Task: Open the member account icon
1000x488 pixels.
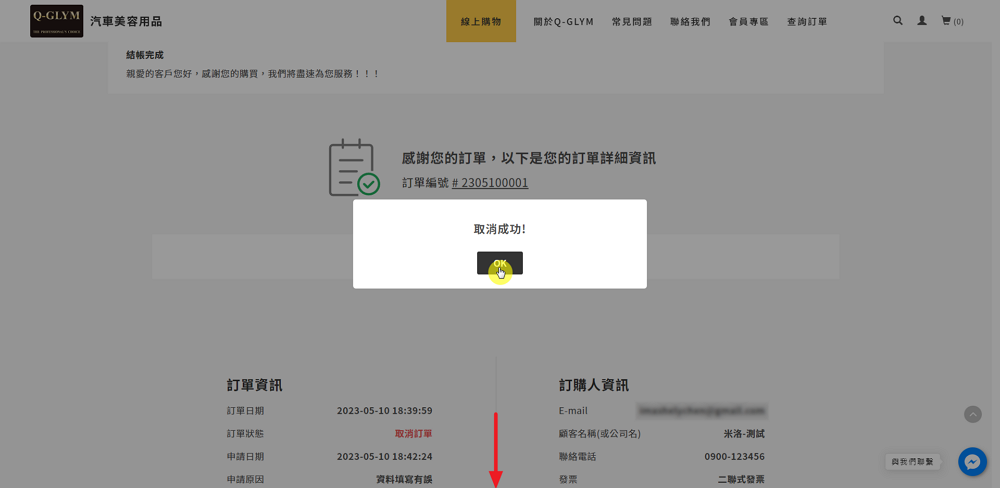Action: [x=922, y=20]
